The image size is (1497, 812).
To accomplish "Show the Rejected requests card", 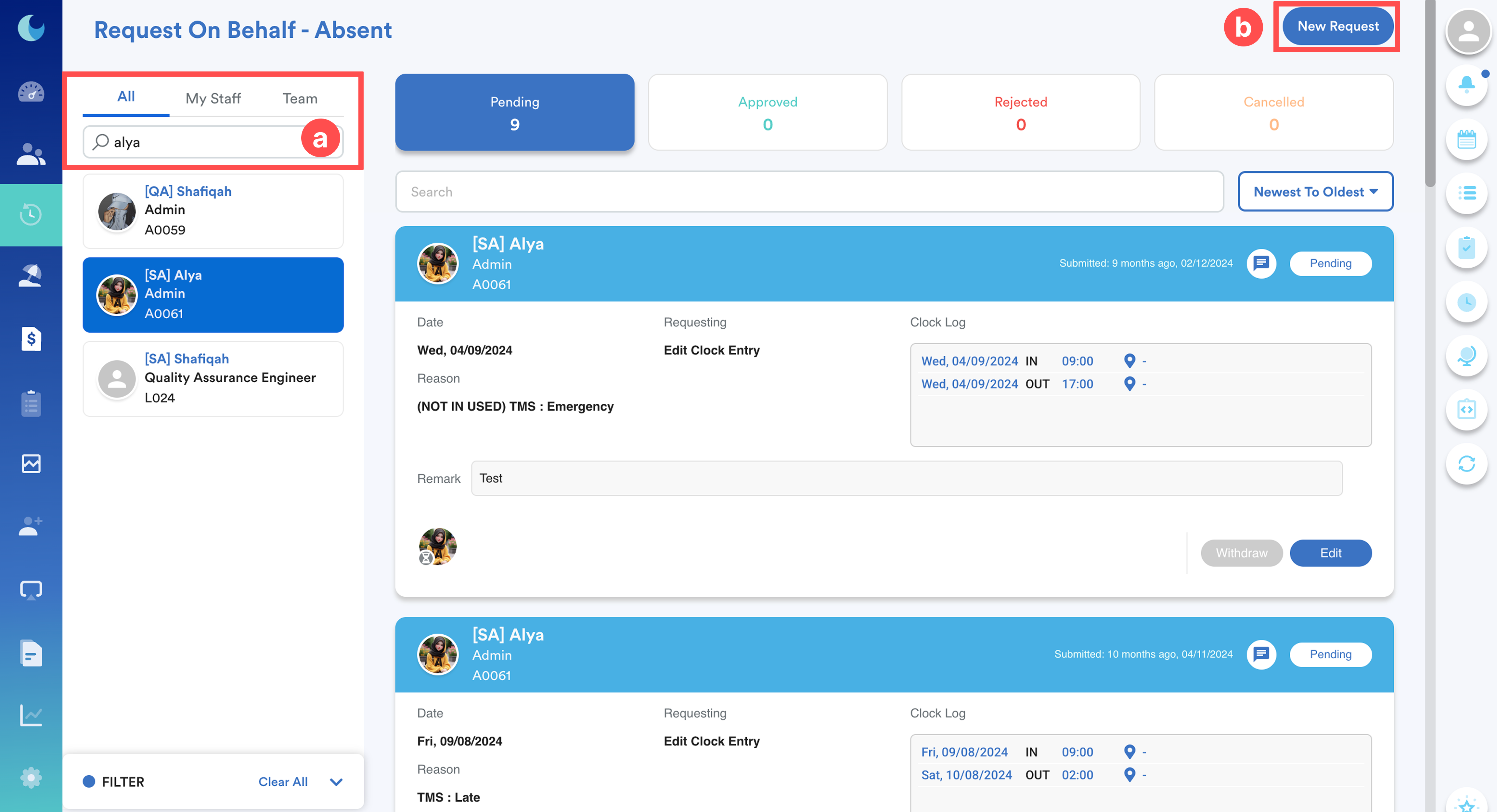I will point(1020,112).
